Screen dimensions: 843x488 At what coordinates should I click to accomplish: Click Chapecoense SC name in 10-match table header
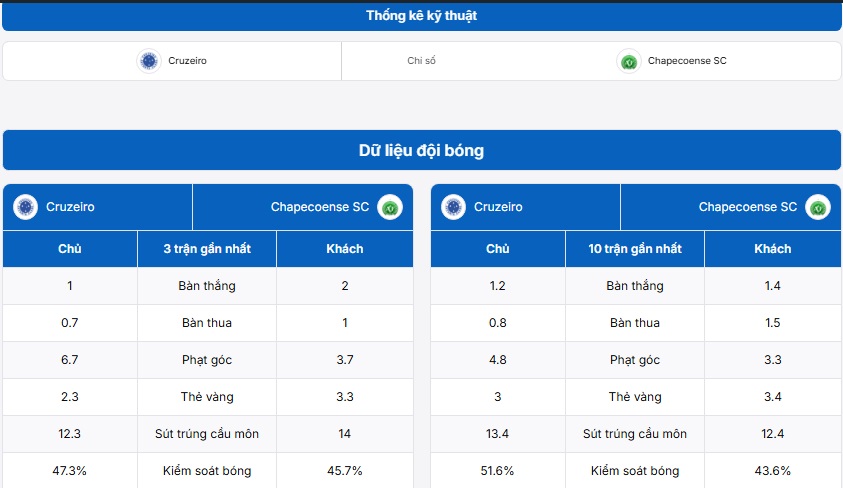click(x=748, y=207)
